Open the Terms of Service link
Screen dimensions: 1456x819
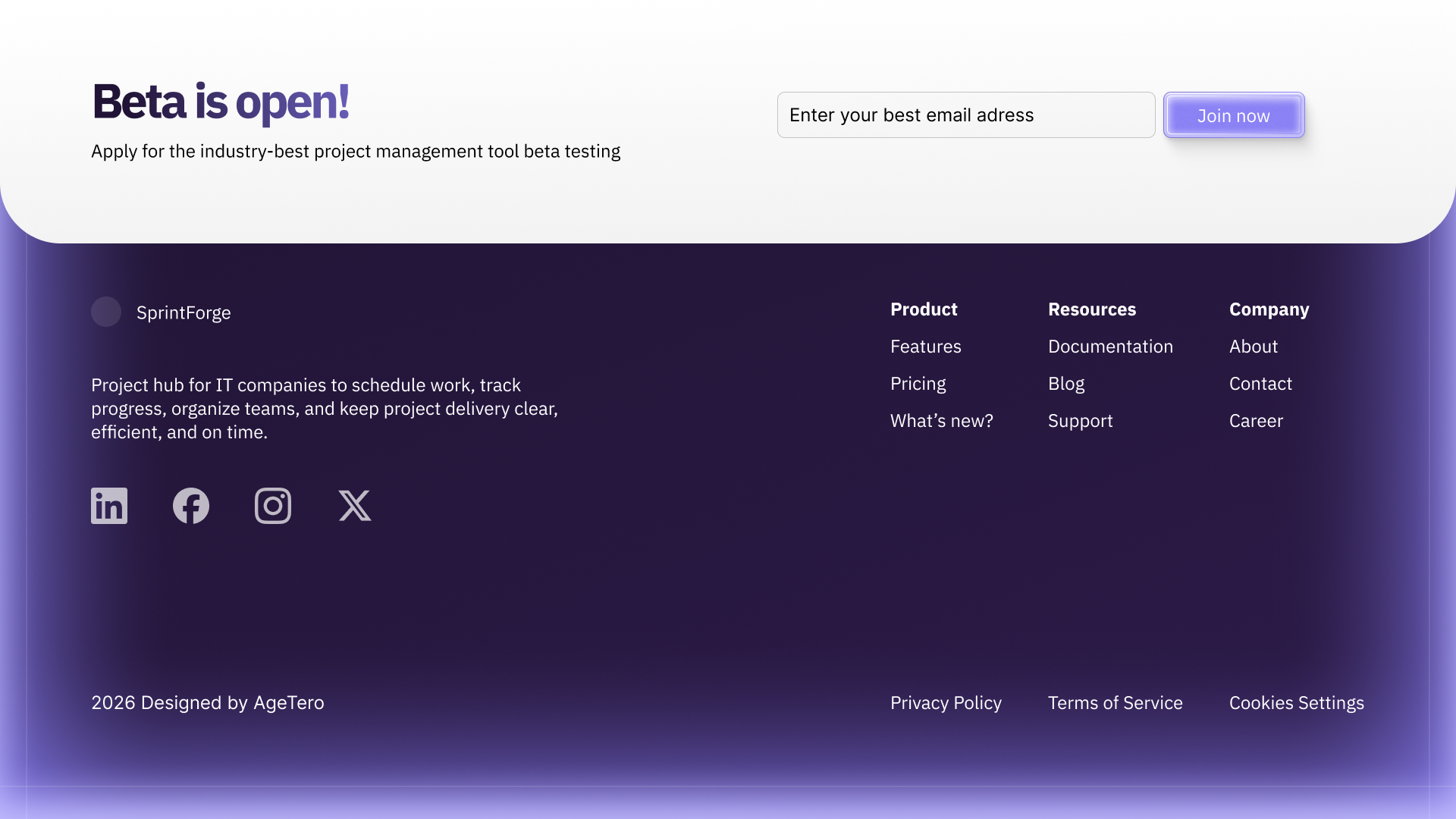1115,703
